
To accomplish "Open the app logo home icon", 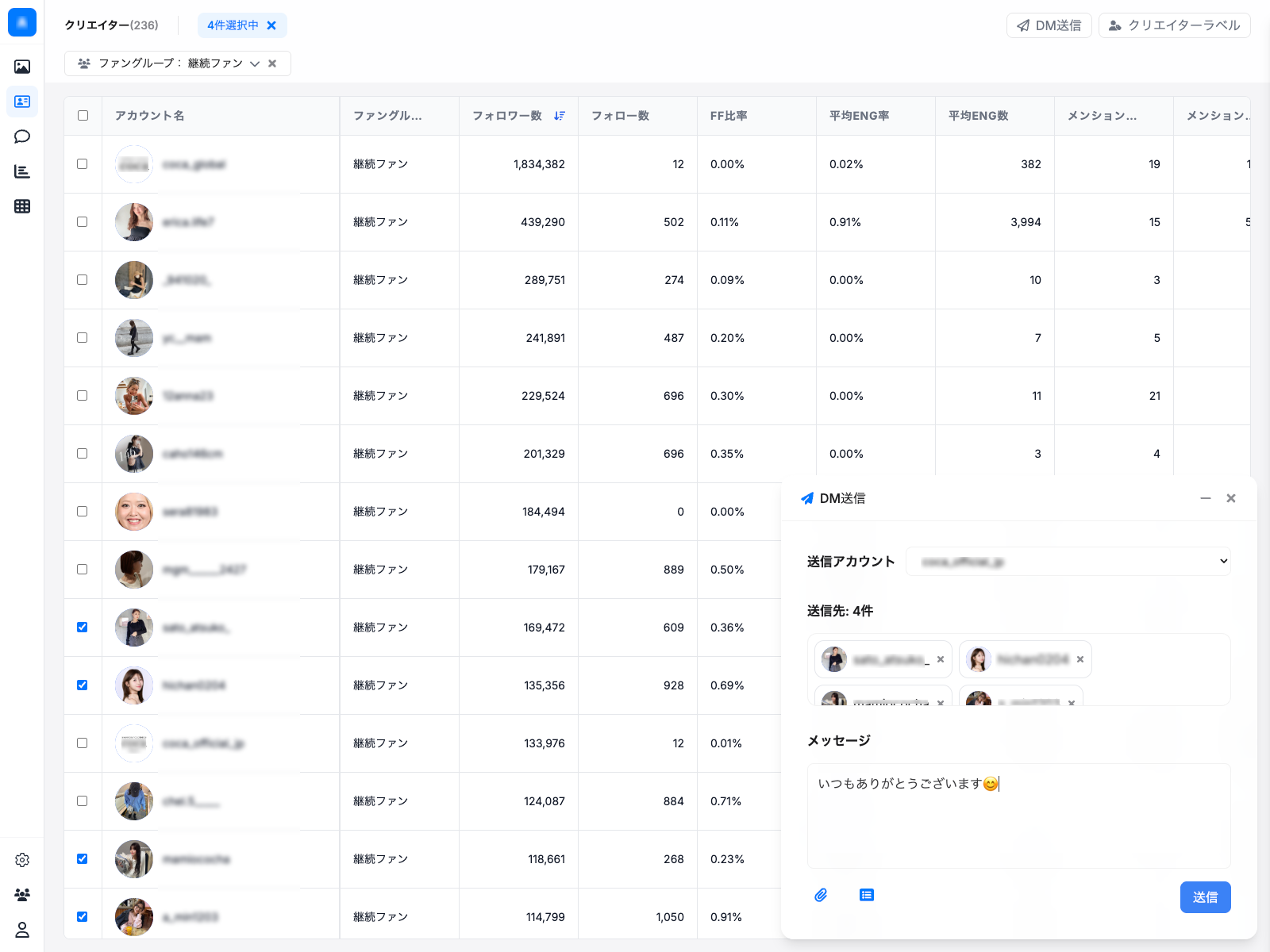I will point(22,22).
